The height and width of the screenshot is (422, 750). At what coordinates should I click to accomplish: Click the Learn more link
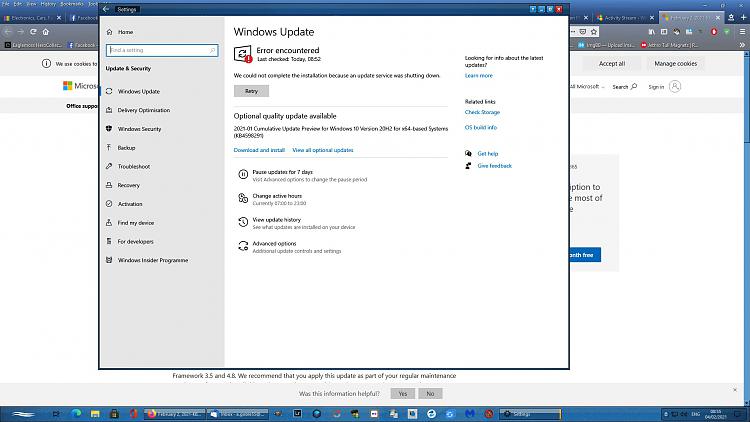478,76
